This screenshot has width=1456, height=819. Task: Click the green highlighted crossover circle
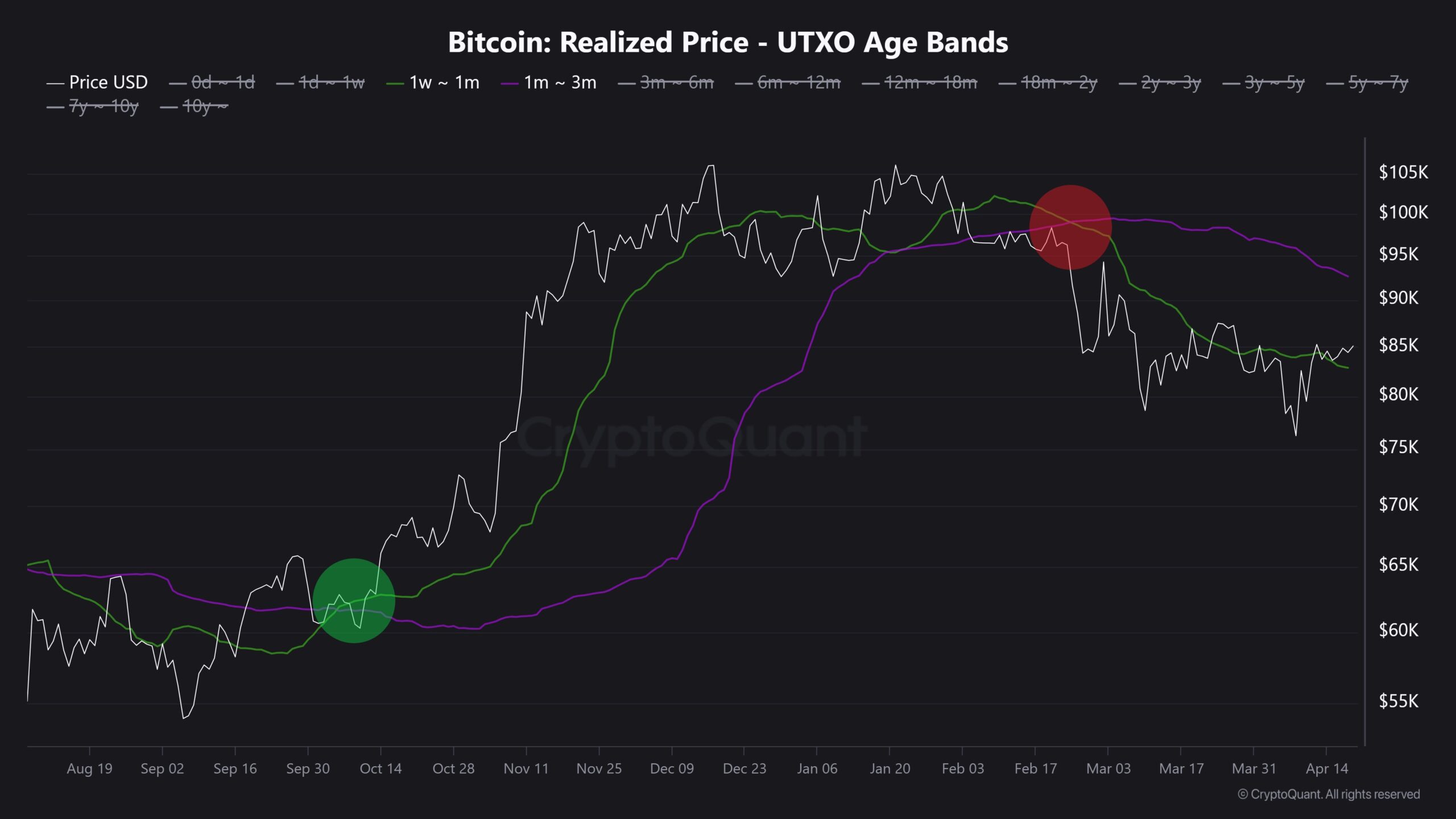click(354, 601)
